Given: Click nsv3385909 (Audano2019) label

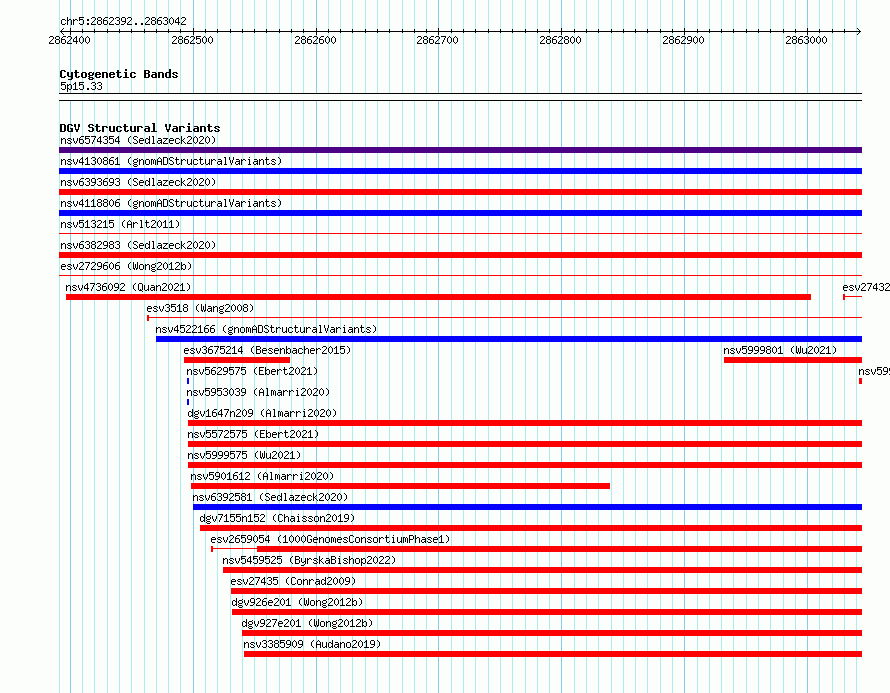Looking at the screenshot, I should pos(312,644).
